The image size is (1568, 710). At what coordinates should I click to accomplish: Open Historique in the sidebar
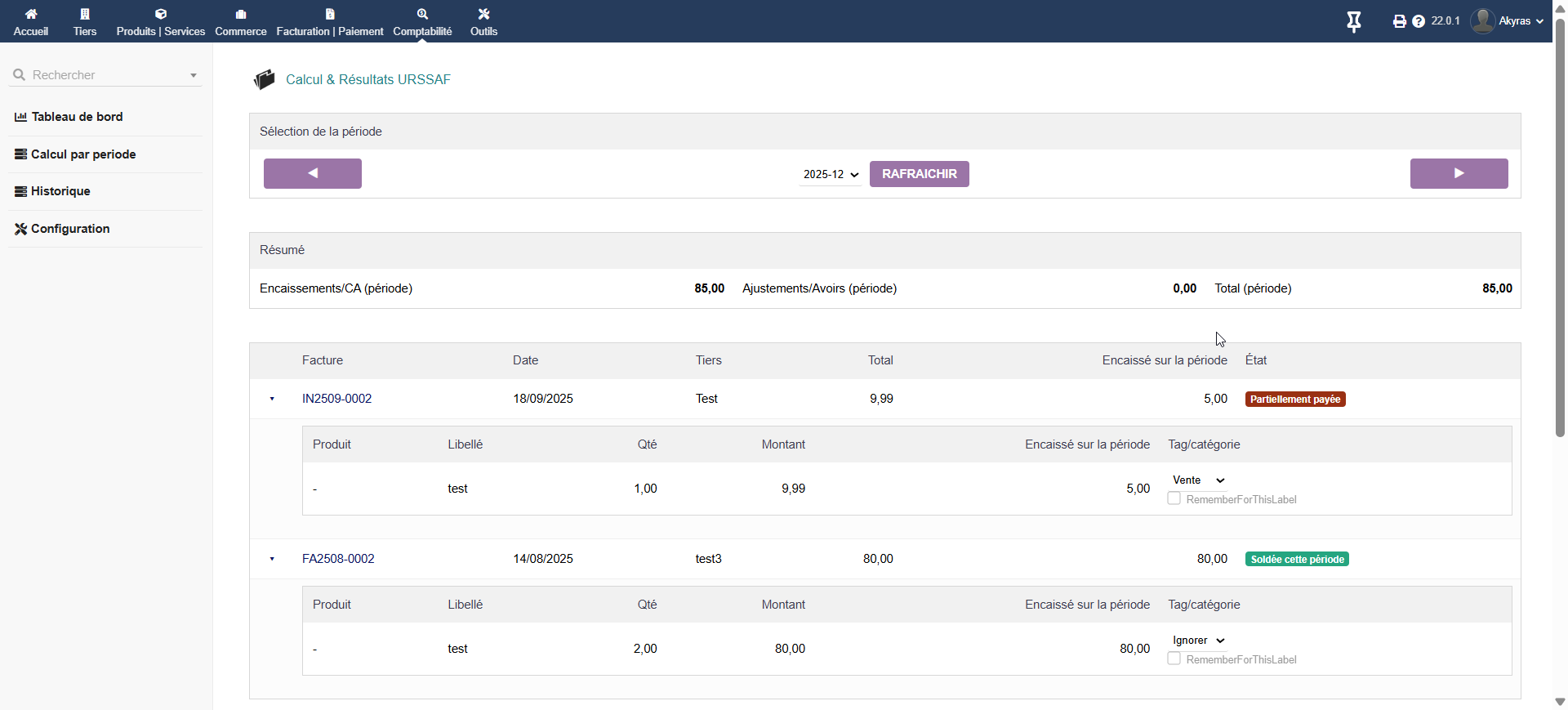[x=60, y=191]
